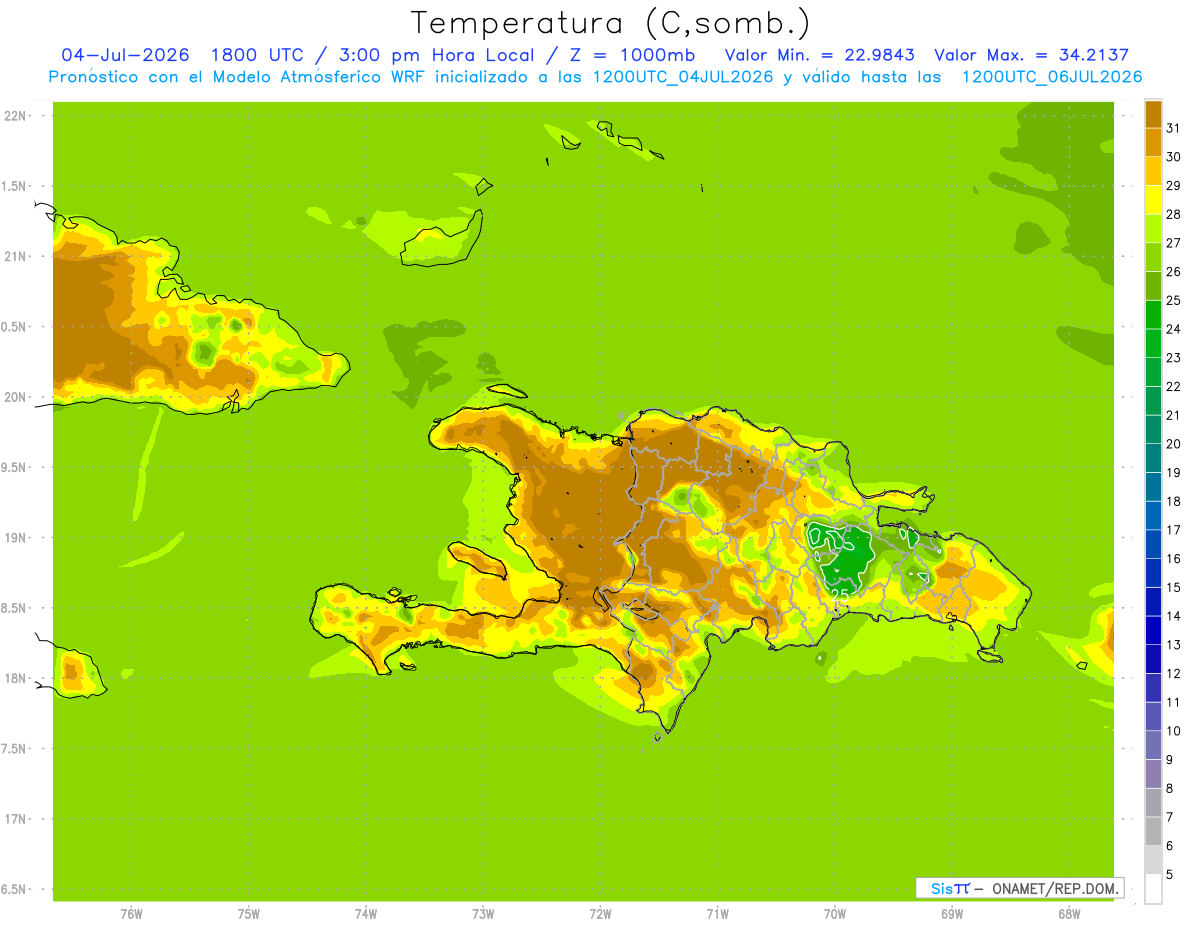
Task: Click the '75W' longitude label
Action: click(x=249, y=913)
